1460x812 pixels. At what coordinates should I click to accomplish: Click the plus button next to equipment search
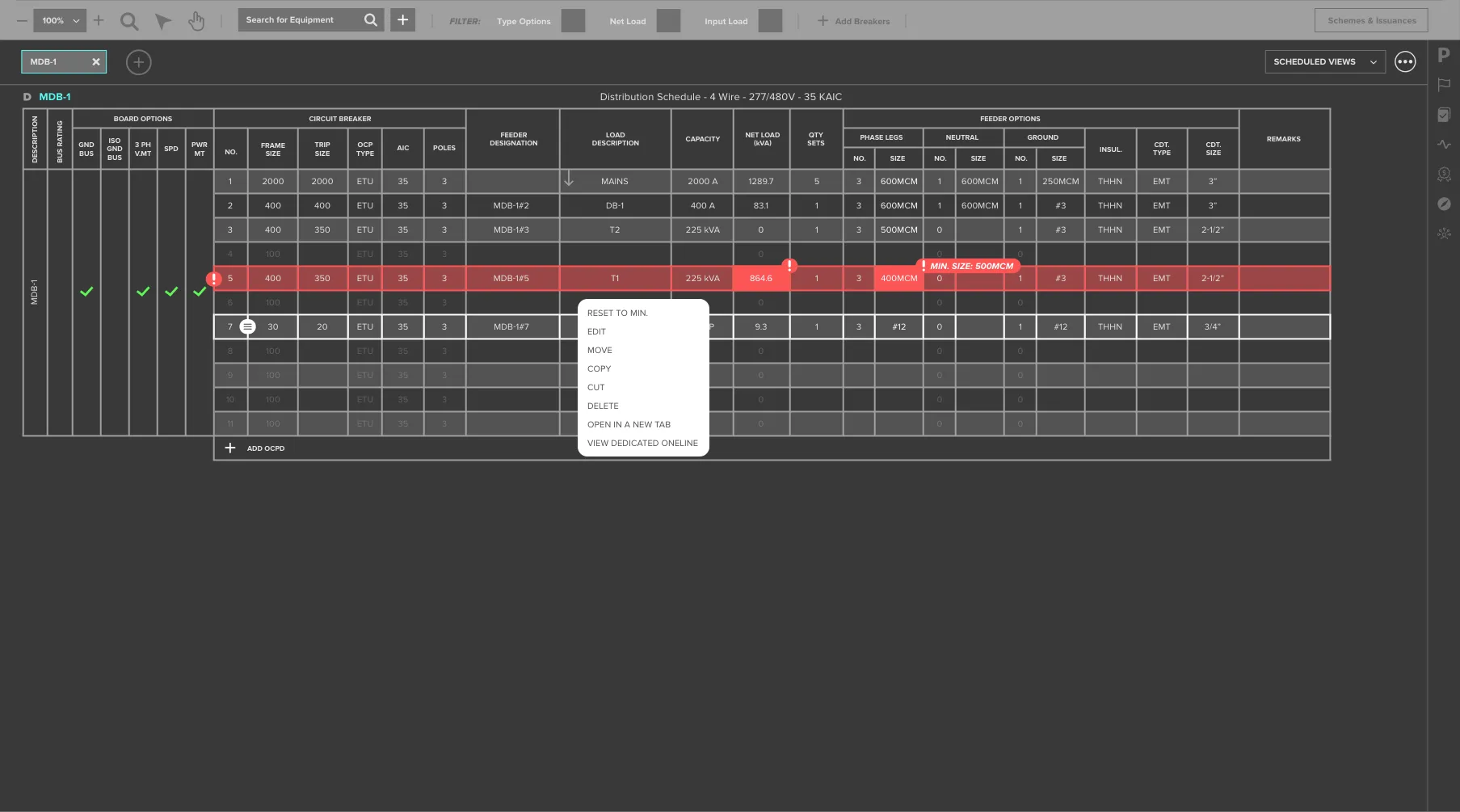402,20
